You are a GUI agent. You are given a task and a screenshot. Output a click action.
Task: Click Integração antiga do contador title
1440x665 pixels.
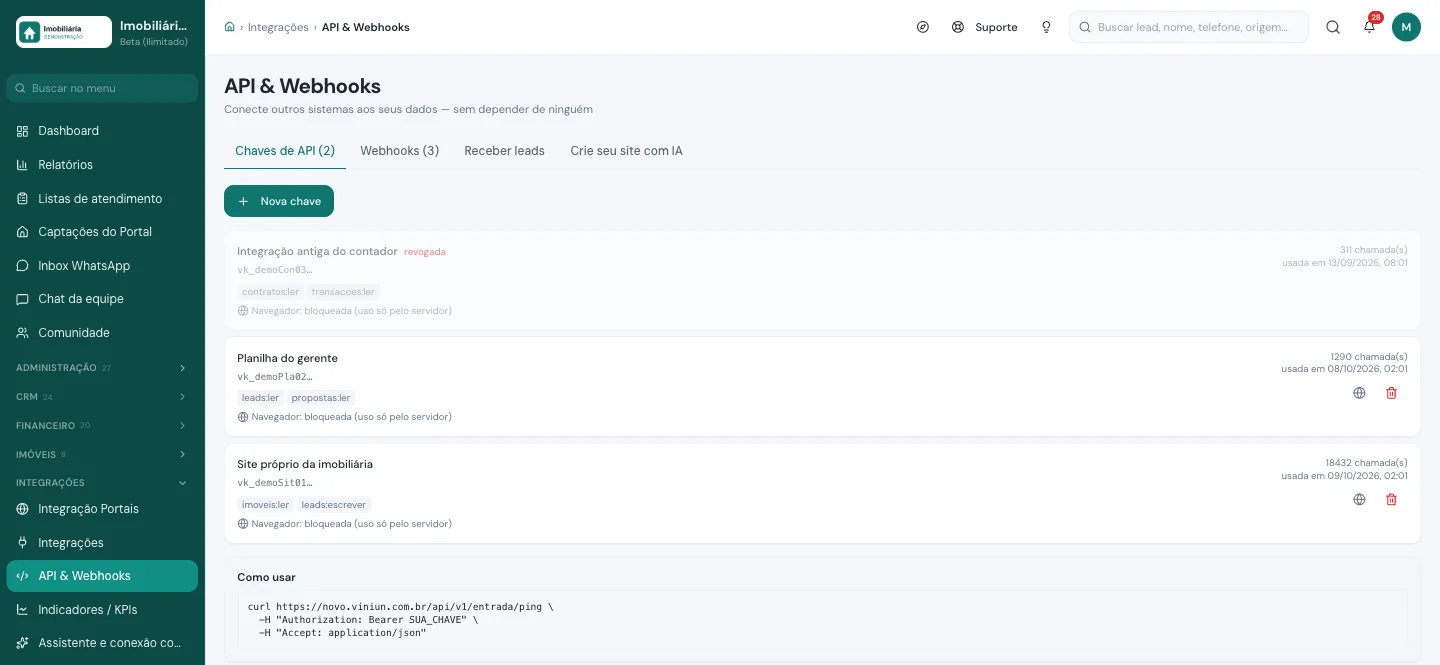[317, 251]
